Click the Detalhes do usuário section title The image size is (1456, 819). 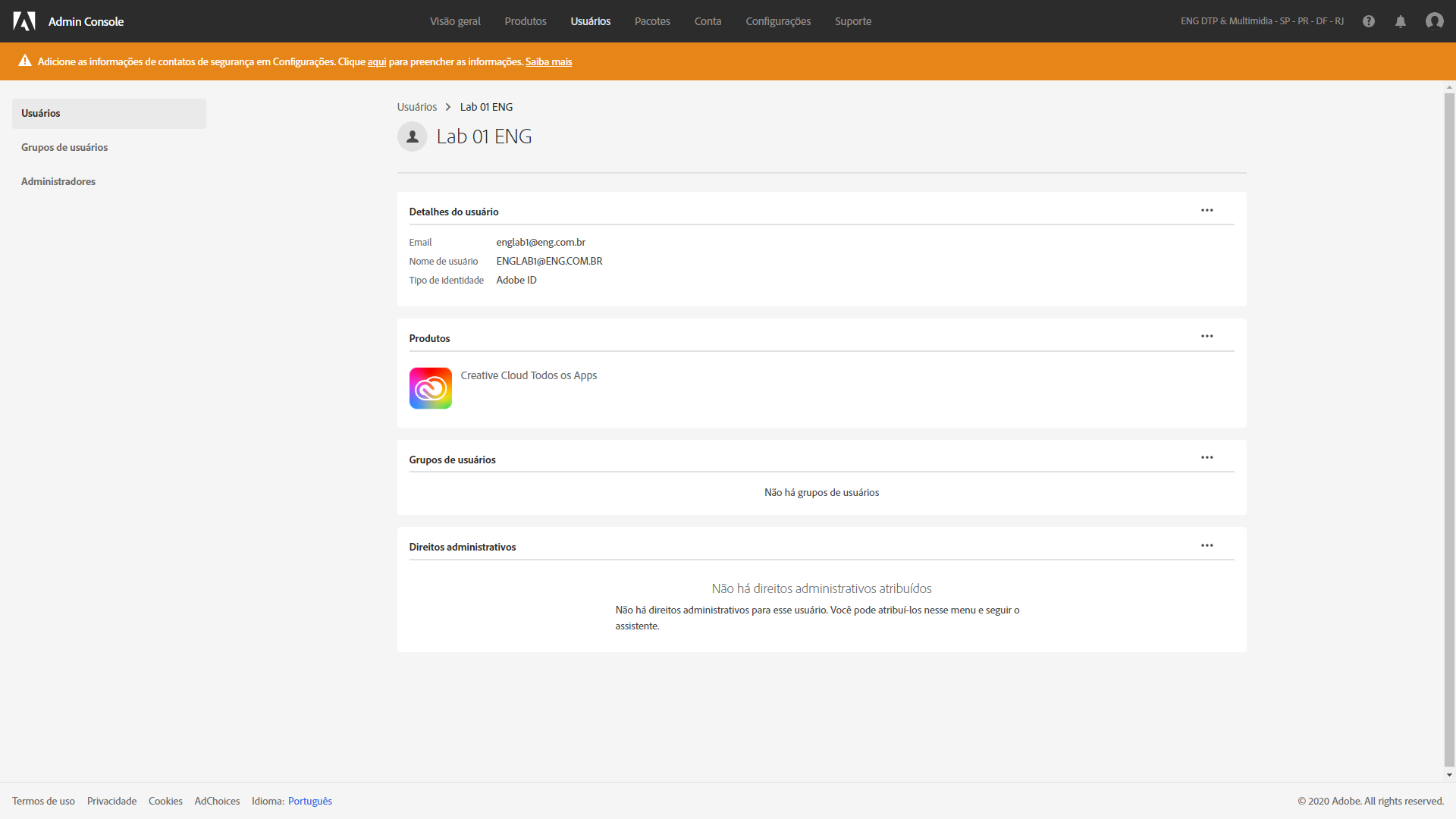pyautogui.click(x=453, y=212)
